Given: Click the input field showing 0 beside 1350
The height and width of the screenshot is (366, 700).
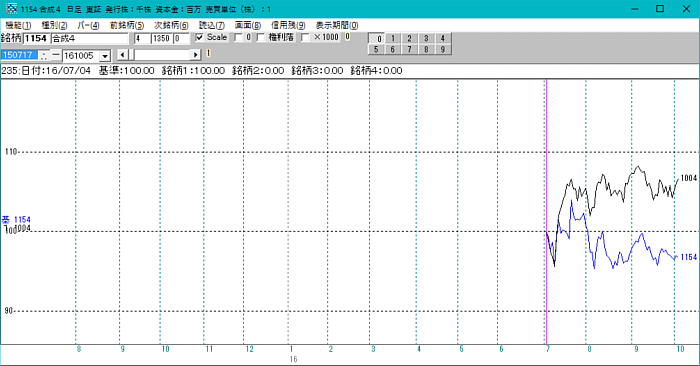Looking at the screenshot, I should pyautogui.click(x=181, y=38).
